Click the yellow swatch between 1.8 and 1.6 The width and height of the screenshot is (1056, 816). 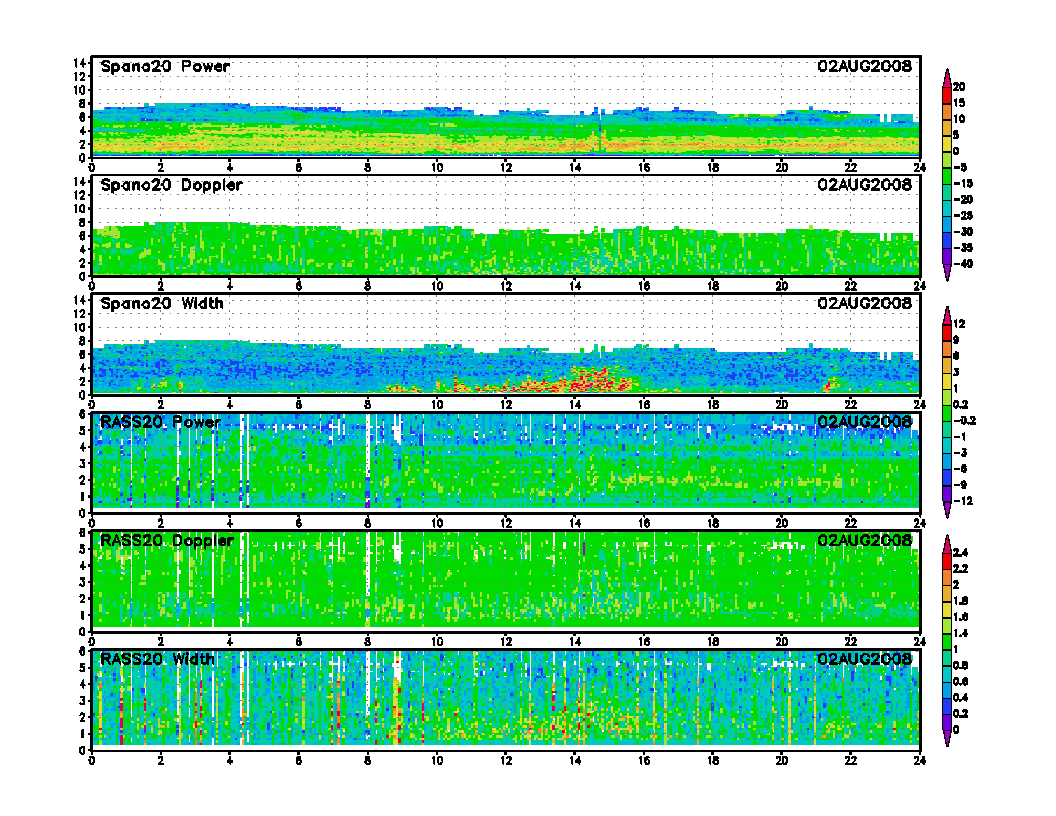tap(947, 609)
